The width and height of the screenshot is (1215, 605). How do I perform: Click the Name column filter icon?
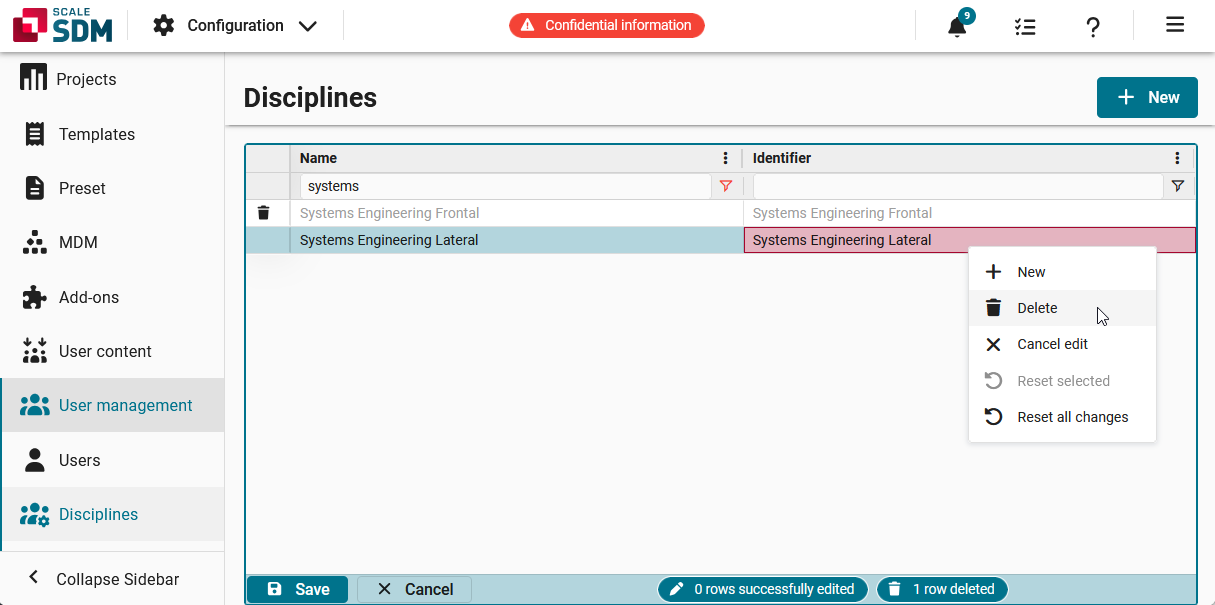tap(726, 186)
